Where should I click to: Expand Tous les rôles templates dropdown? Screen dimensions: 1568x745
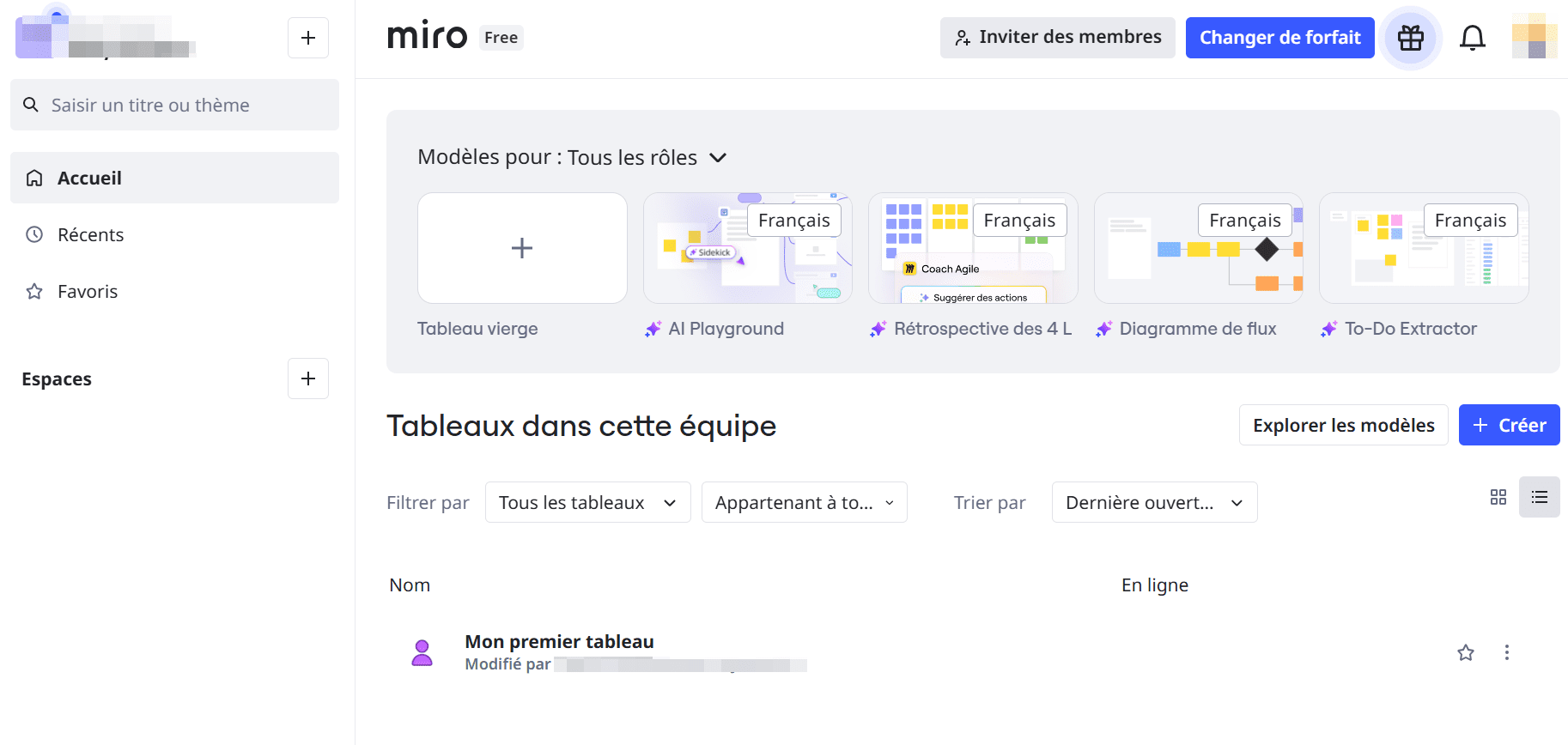click(647, 158)
